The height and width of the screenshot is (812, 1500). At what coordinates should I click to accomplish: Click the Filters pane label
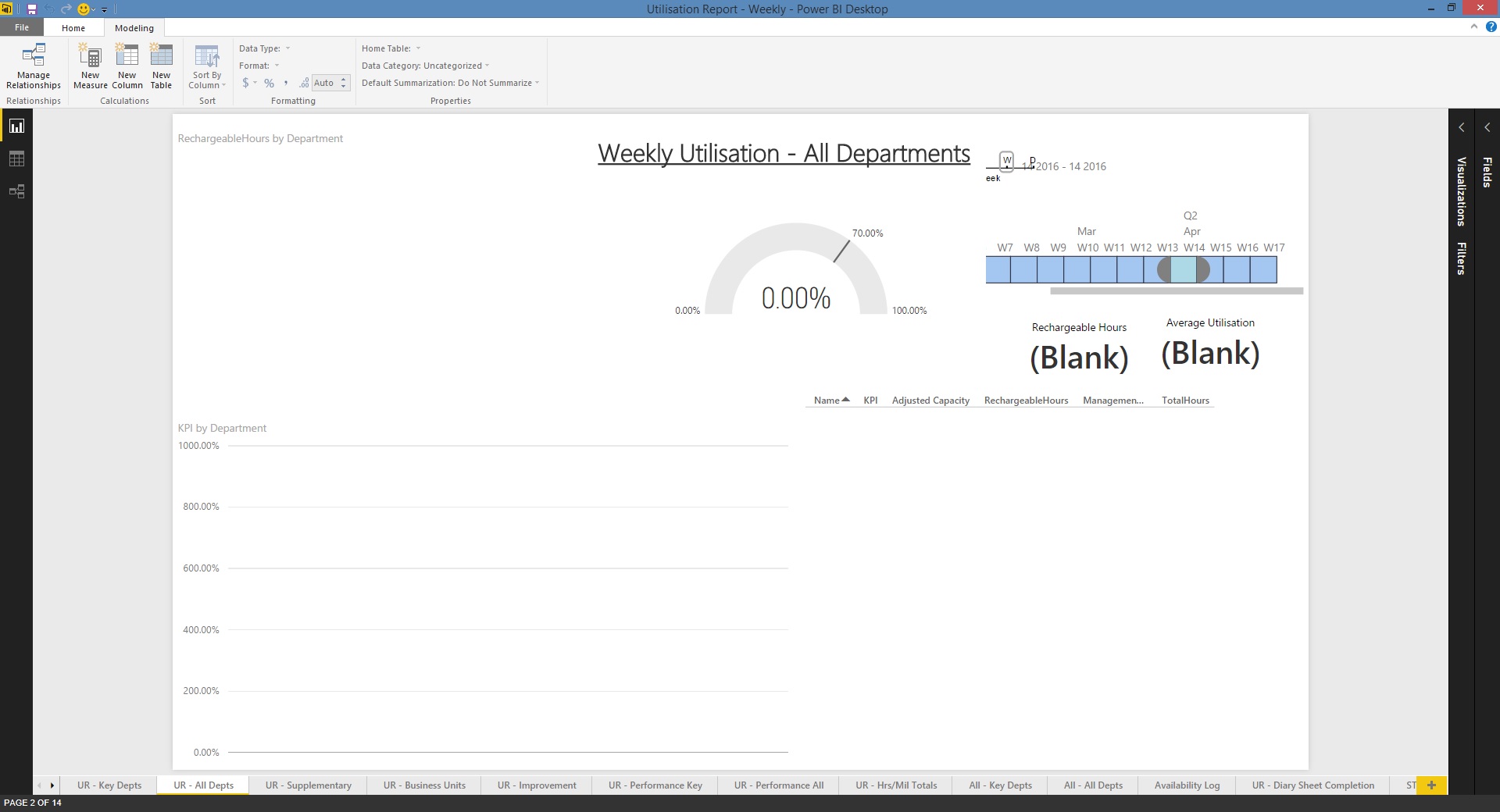[x=1462, y=258]
